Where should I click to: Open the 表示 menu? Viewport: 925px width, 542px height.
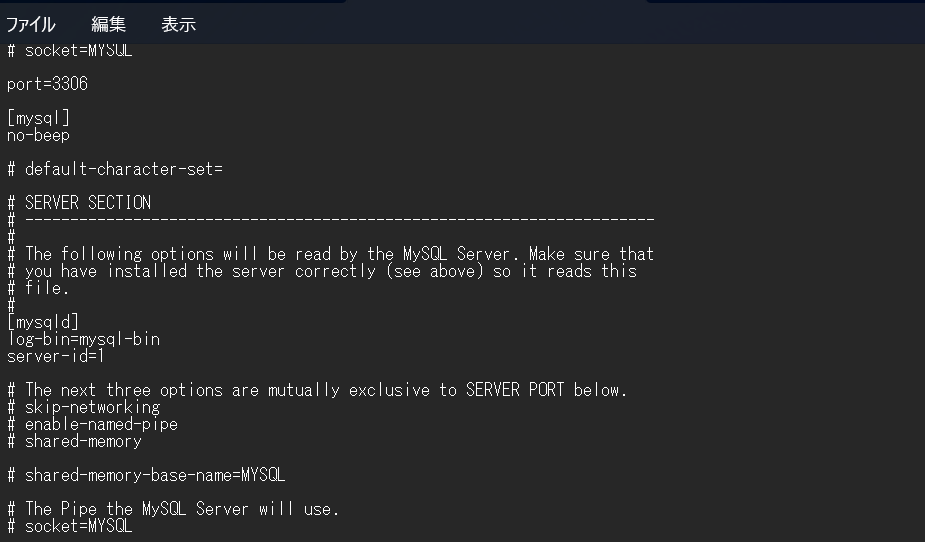[178, 24]
